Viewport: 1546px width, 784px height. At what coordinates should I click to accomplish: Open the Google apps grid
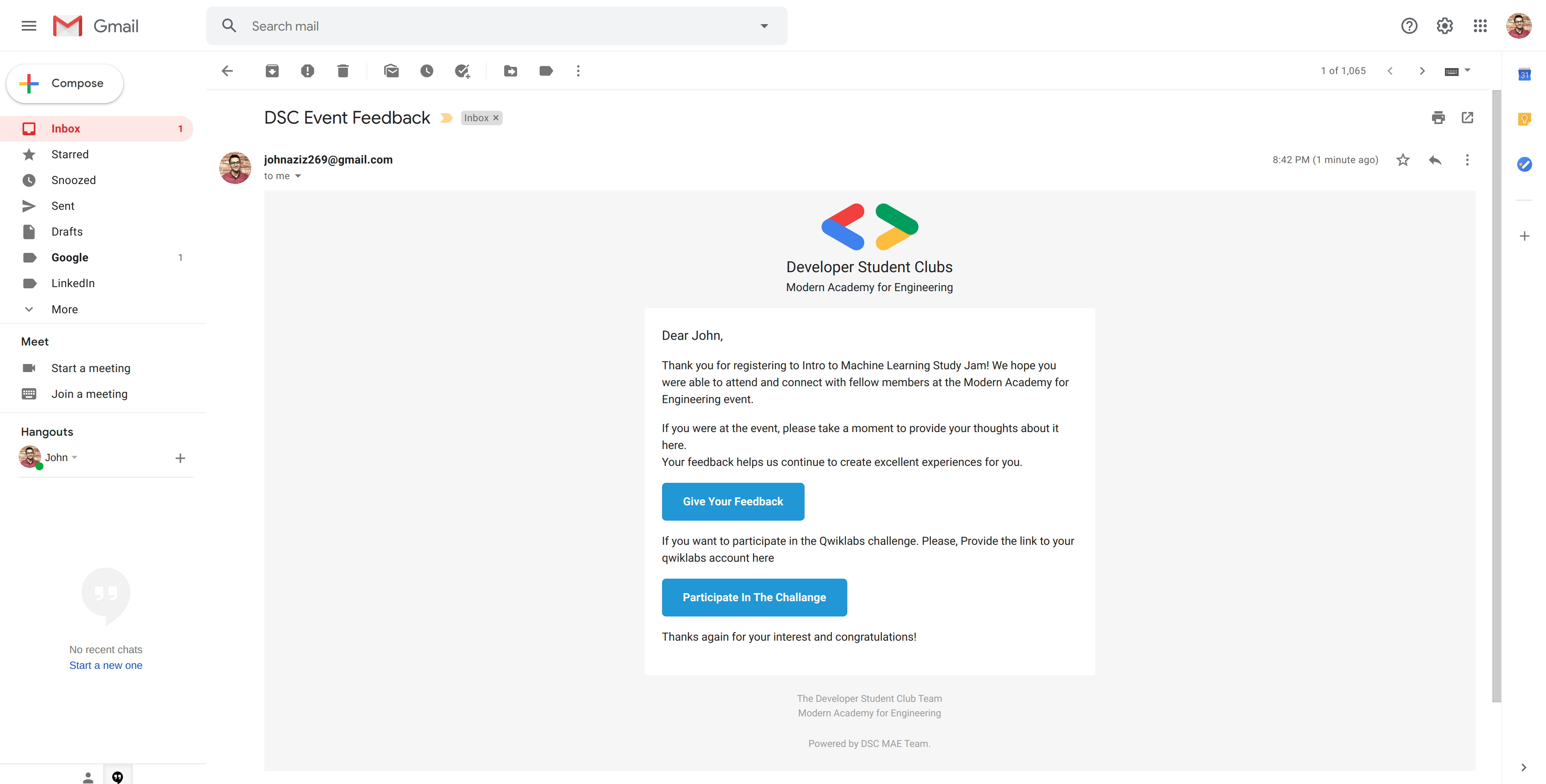coord(1480,26)
